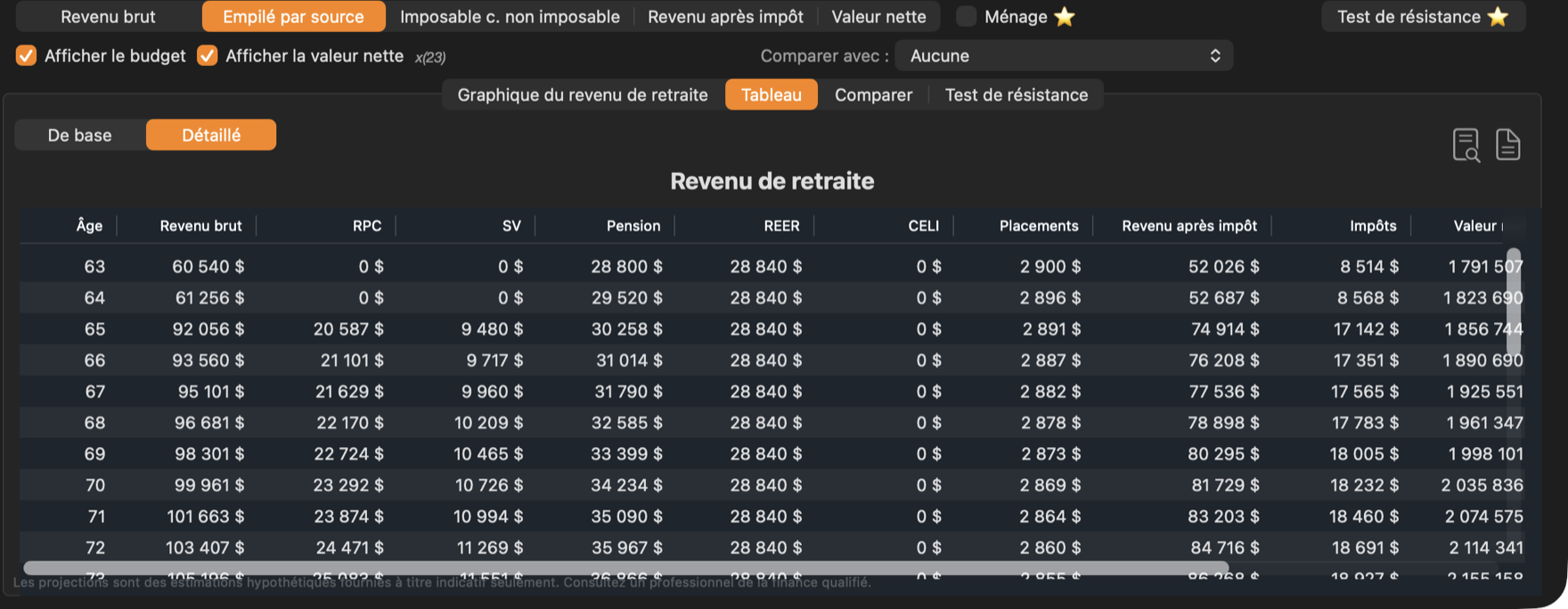Click the 35 967 $ pension cell
The image size is (1568, 609).
pyautogui.click(x=627, y=547)
